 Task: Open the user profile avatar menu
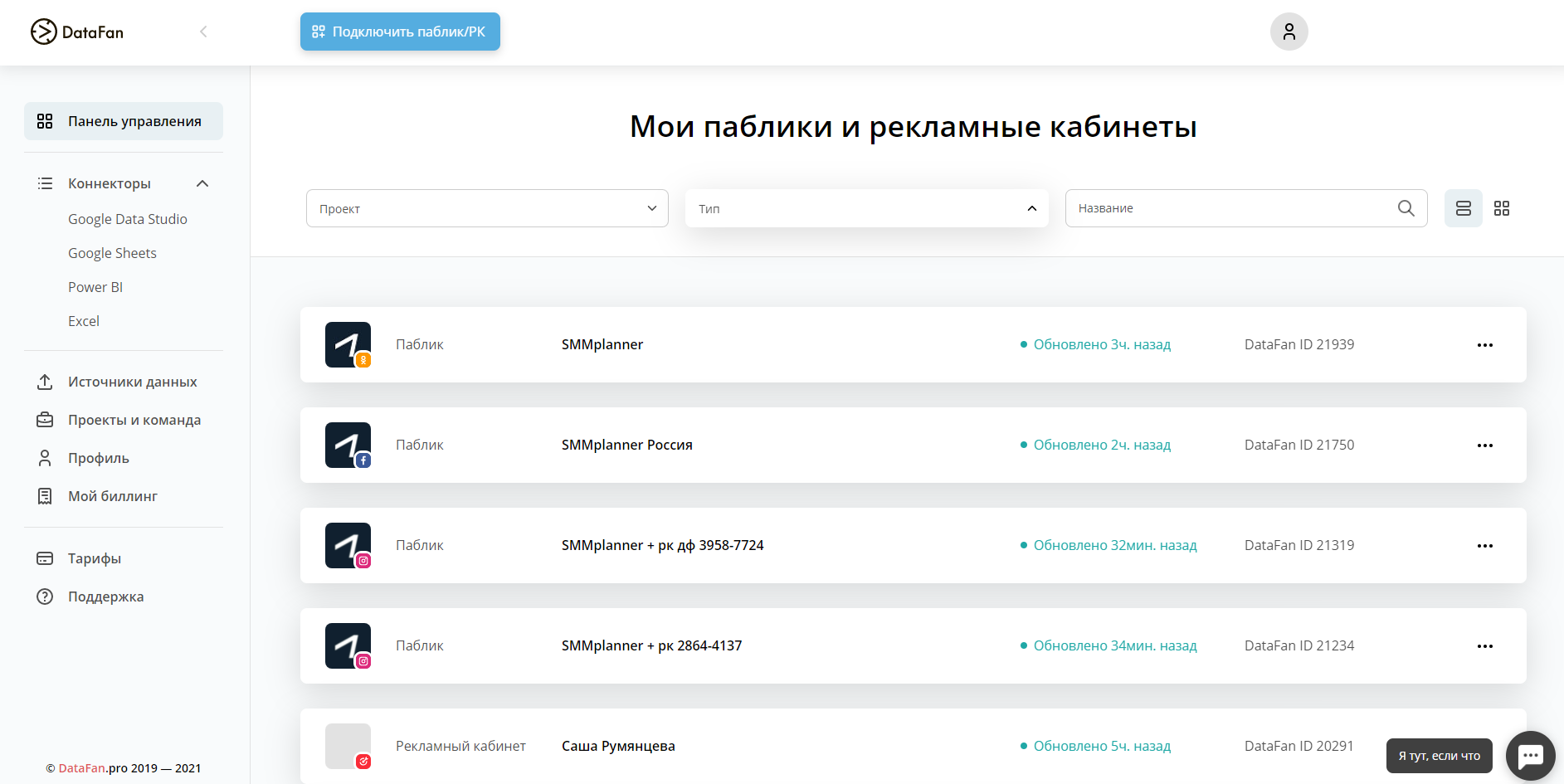point(1289,32)
